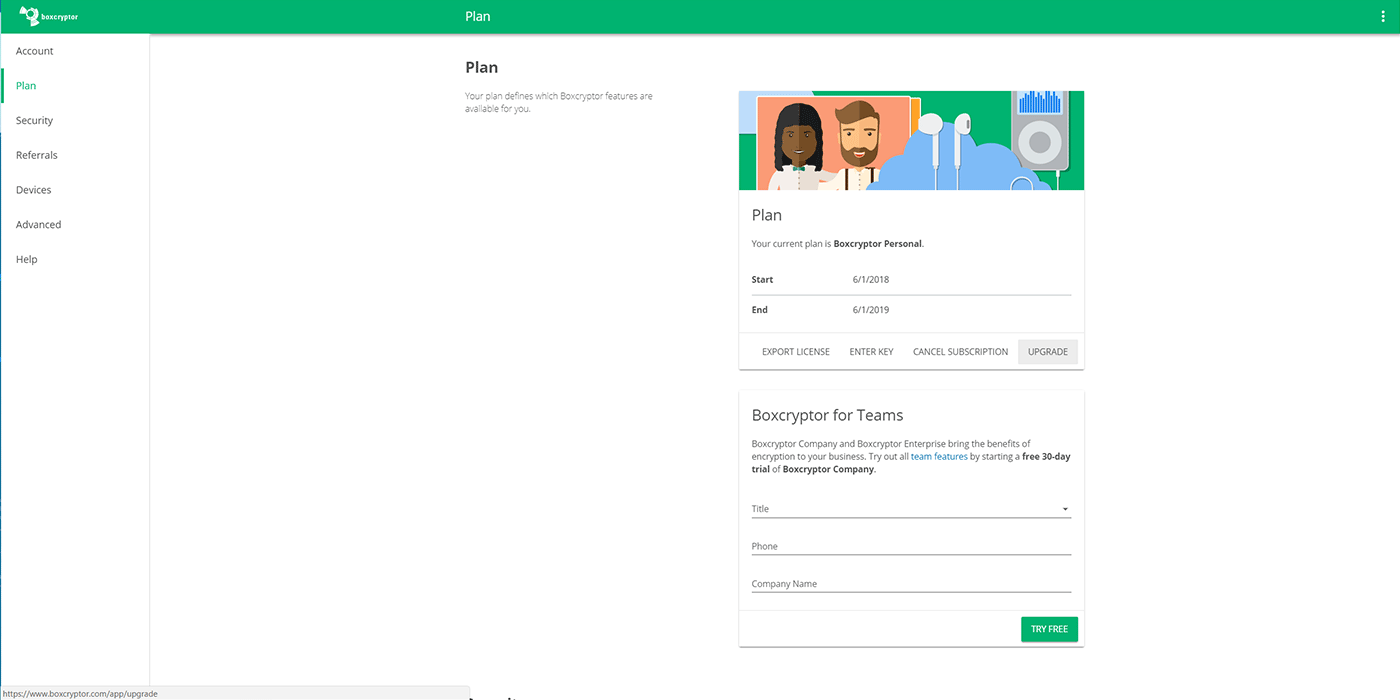
Task: Follow the team features link
Action: point(939,457)
